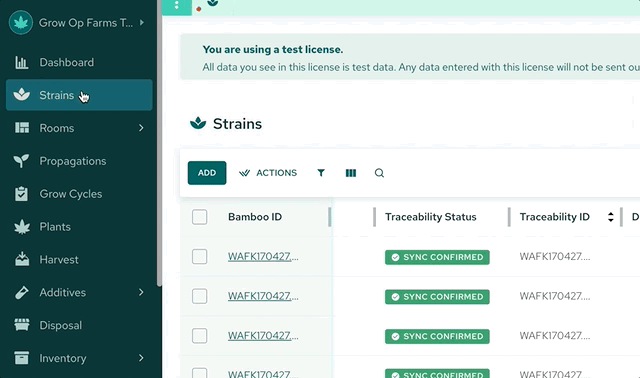Image resolution: width=640 pixels, height=378 pixels.
Task: Check the first row checkbox
Action: tap(200, 257)
